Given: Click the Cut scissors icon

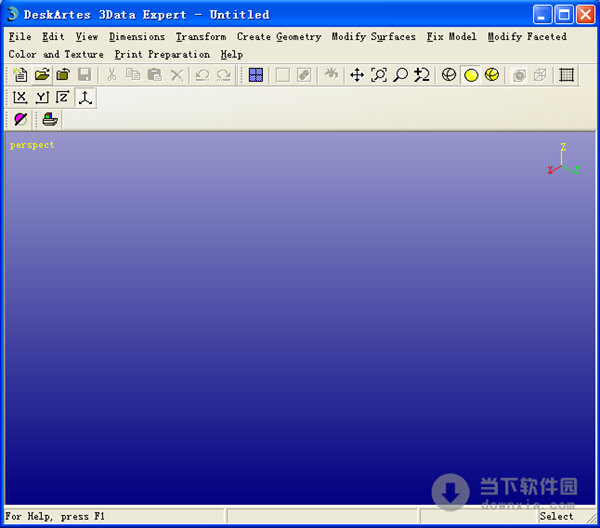Looking at the screenshot, I should [x=111, y=75].
